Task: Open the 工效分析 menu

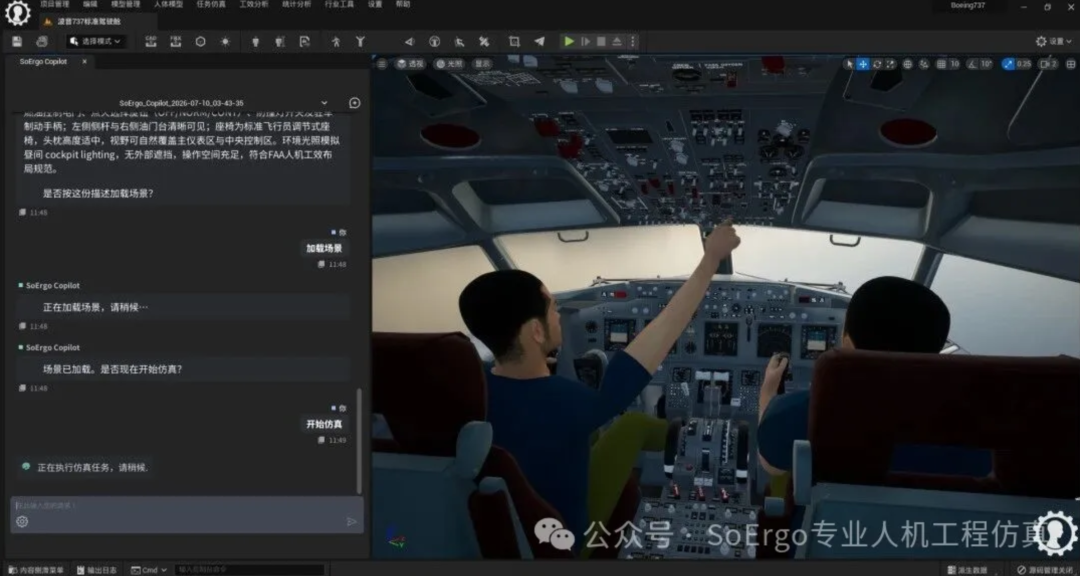Action: (x=253, y=4)
